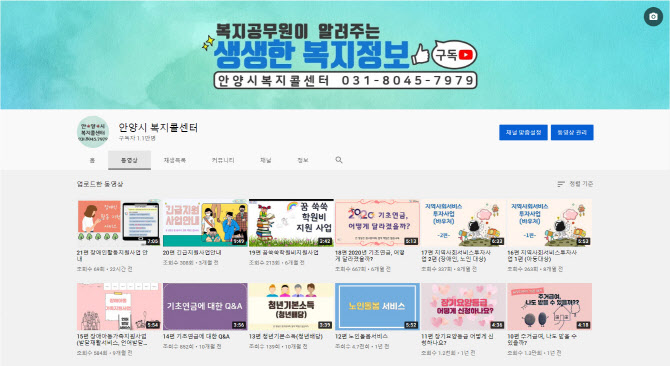Go to the 커뮤니티 tab

click(223, 160)
